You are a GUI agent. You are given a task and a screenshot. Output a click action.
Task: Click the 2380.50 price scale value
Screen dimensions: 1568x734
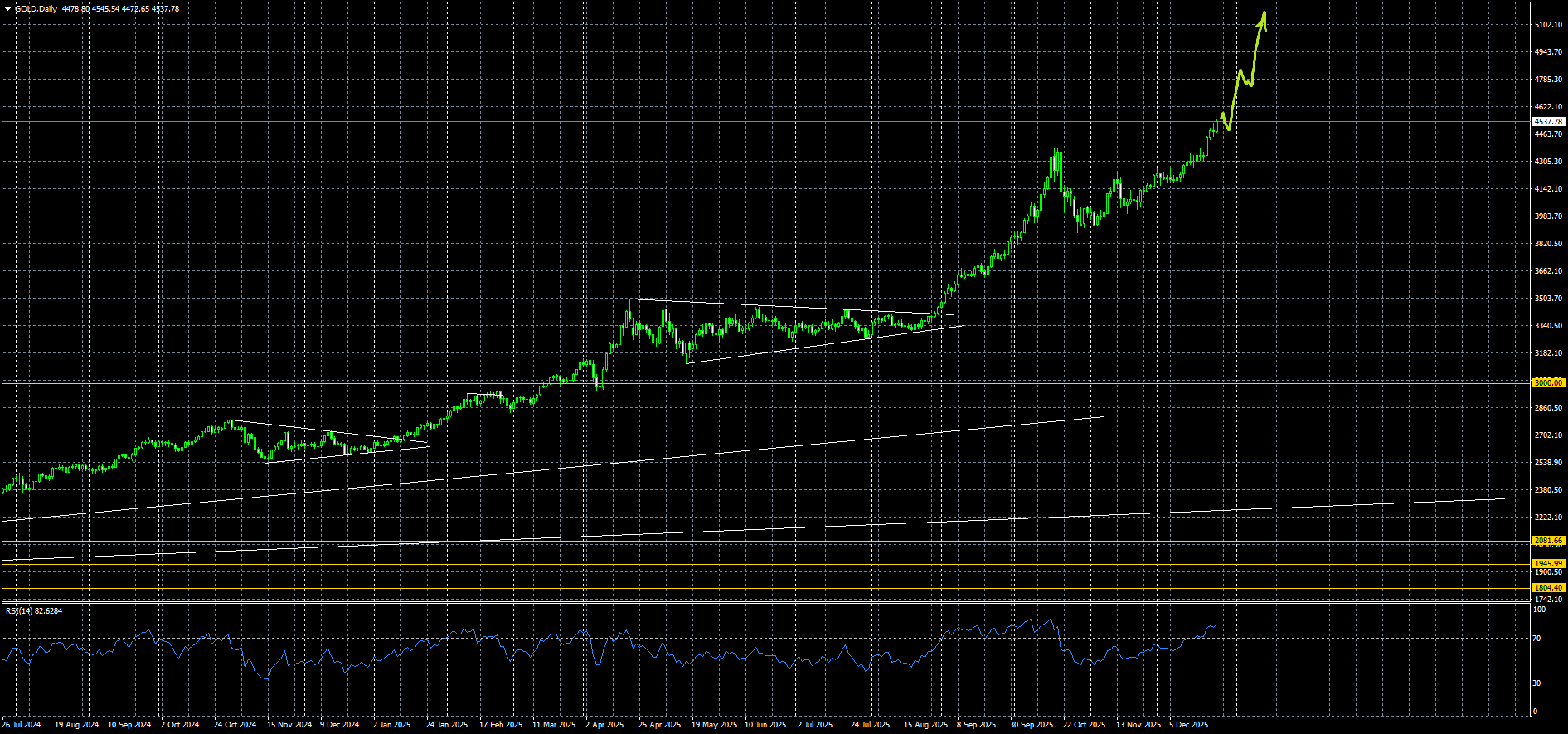click(x=1548, y=490)
